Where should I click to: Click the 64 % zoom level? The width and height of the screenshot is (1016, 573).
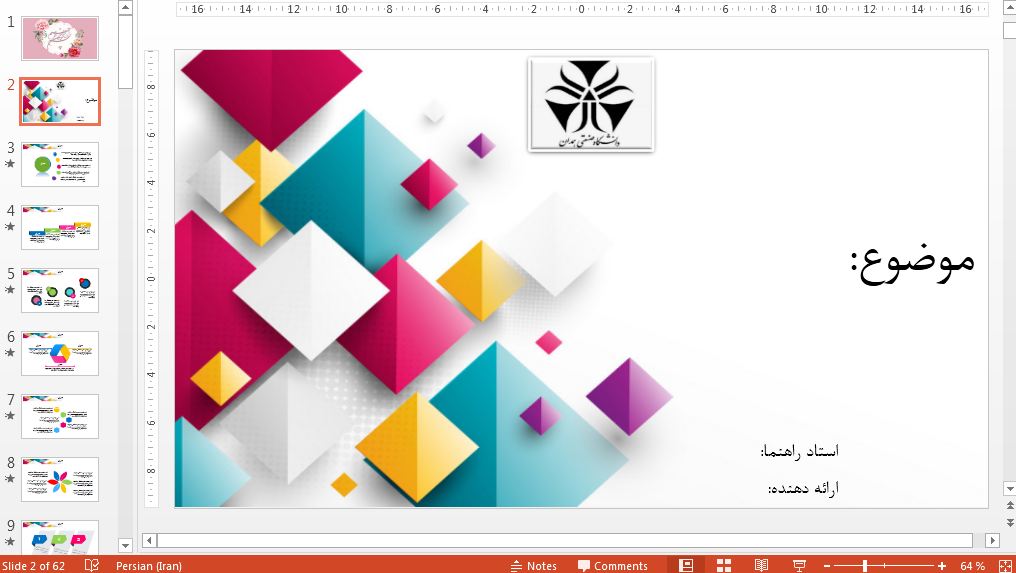click(x=972, y=565)
